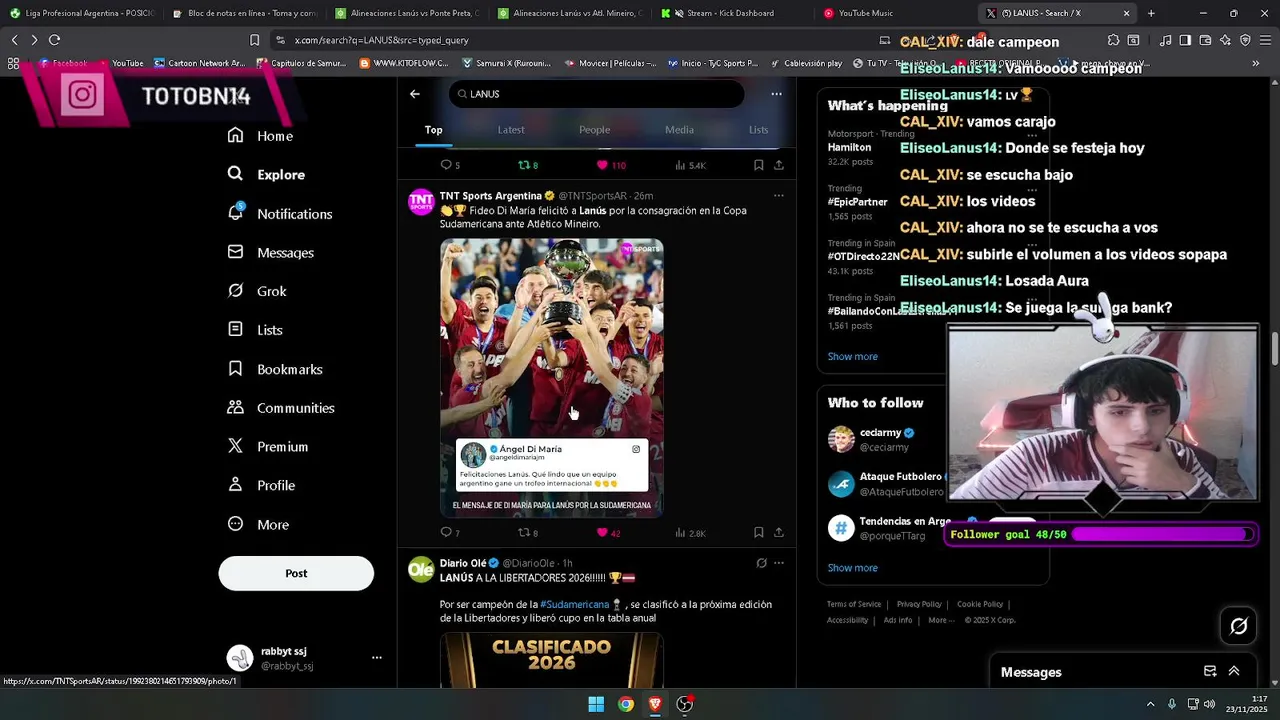Bookmark the top tweet with 5.4K views
The image size is (1280, 720).
[x=758, y=165]
